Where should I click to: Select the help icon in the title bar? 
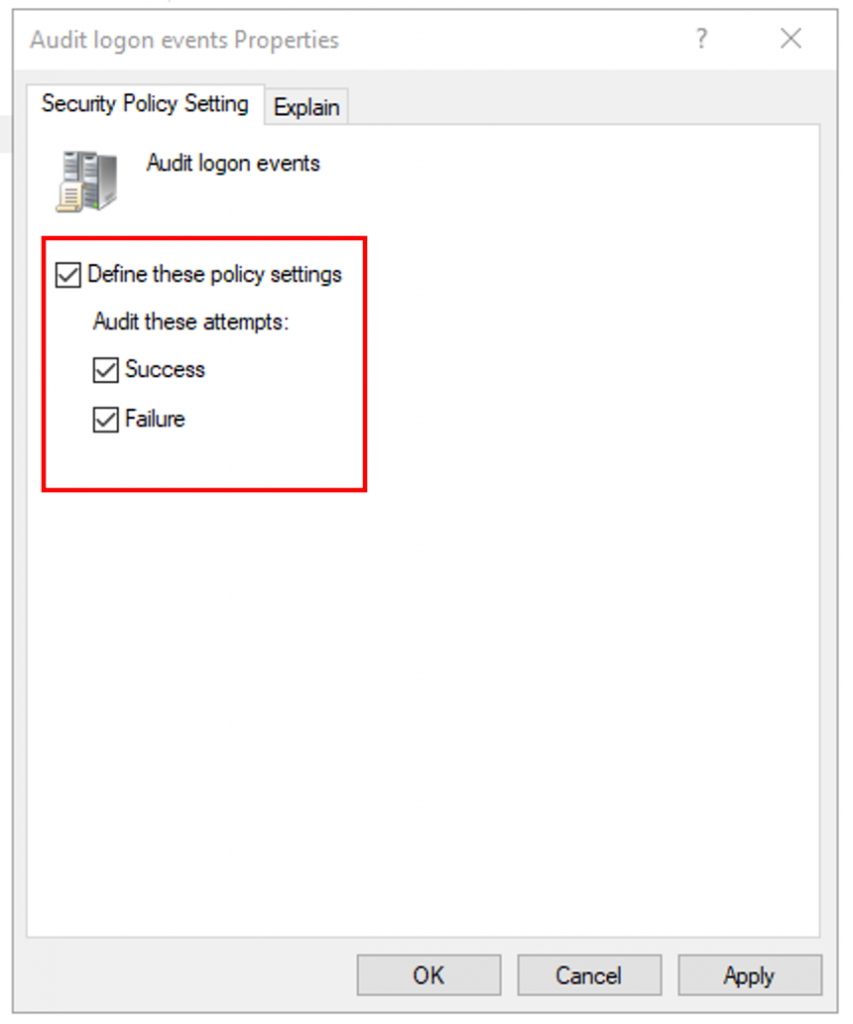[701, 39]
